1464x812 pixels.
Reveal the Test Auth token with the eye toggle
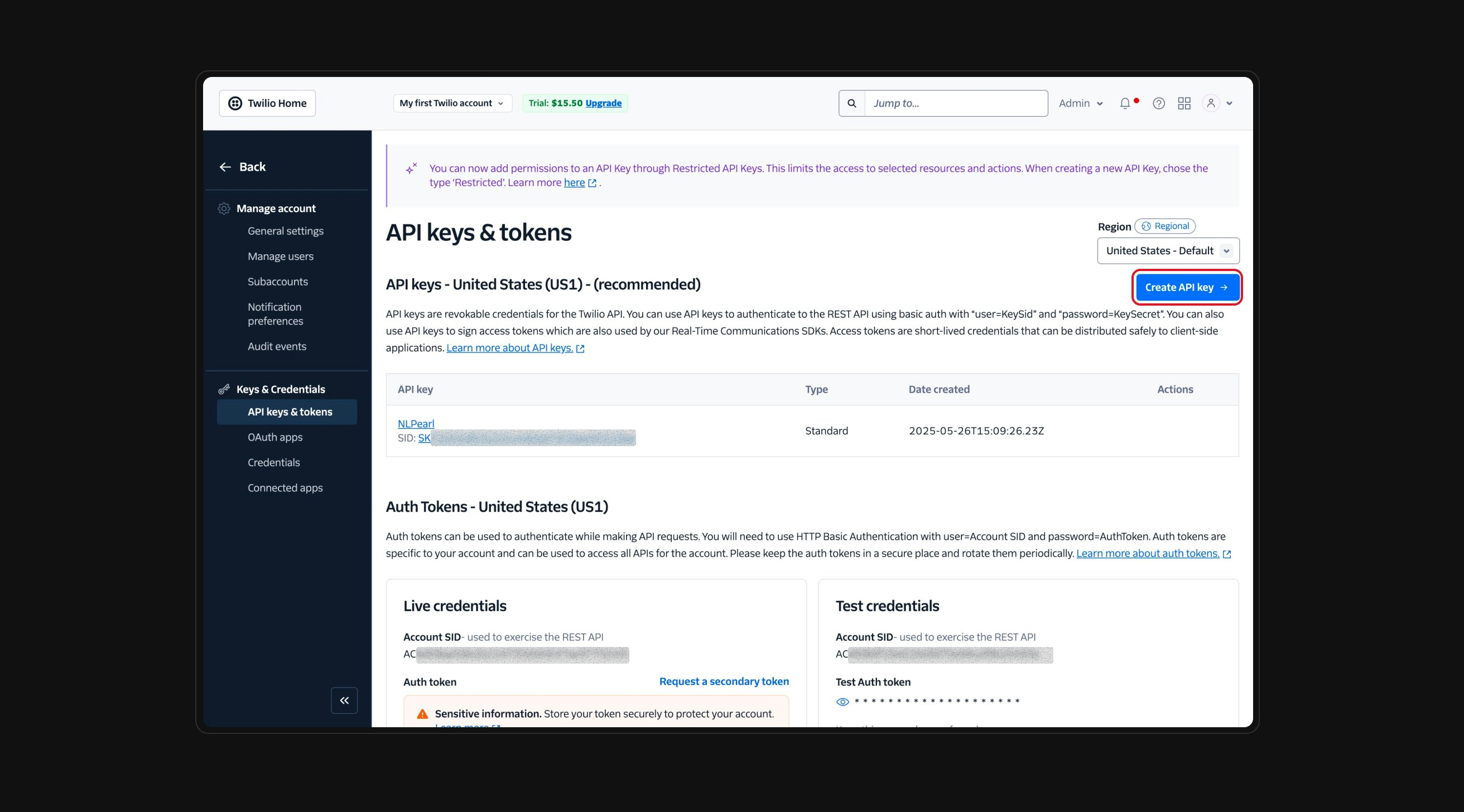pyautogui.click(x=842, y=700)
